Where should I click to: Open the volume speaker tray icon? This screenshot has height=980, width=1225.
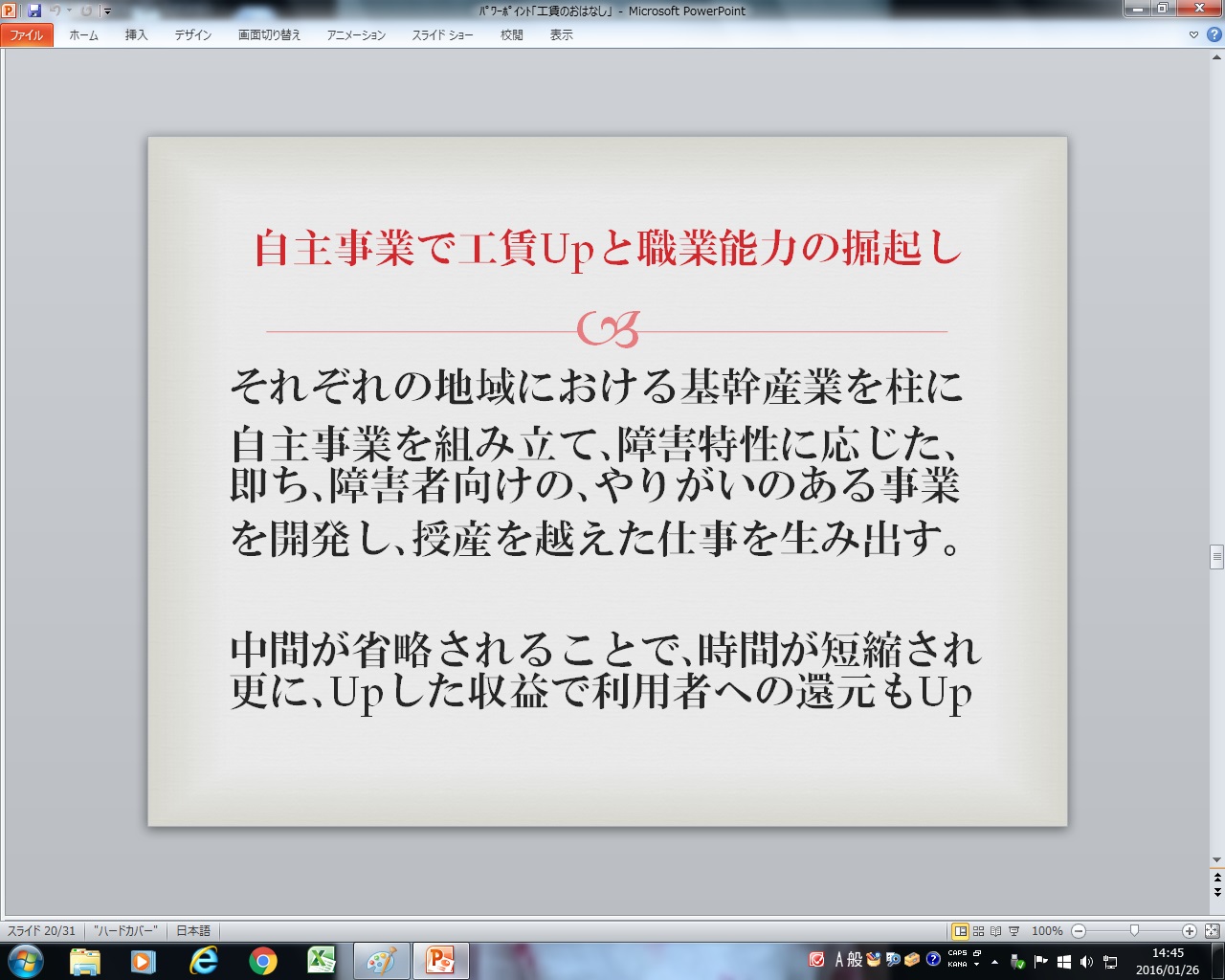1086,962
